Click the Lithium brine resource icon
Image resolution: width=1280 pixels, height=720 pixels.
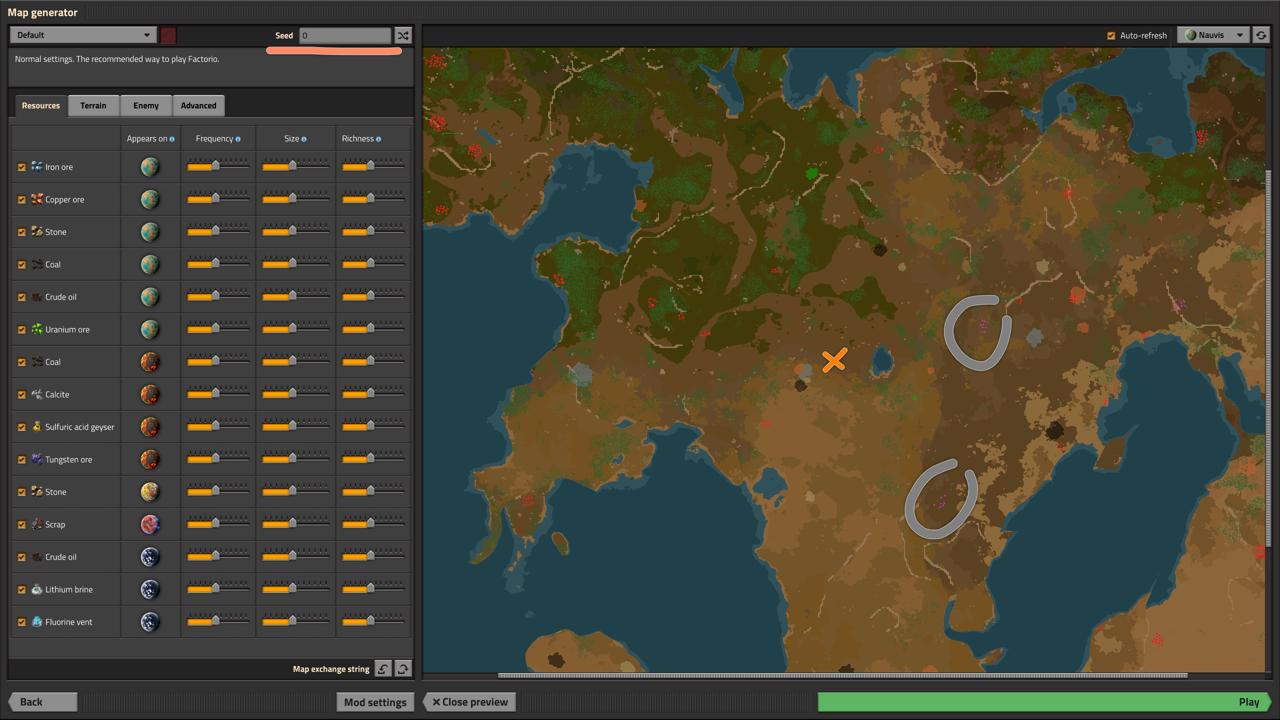click(36, 589)
